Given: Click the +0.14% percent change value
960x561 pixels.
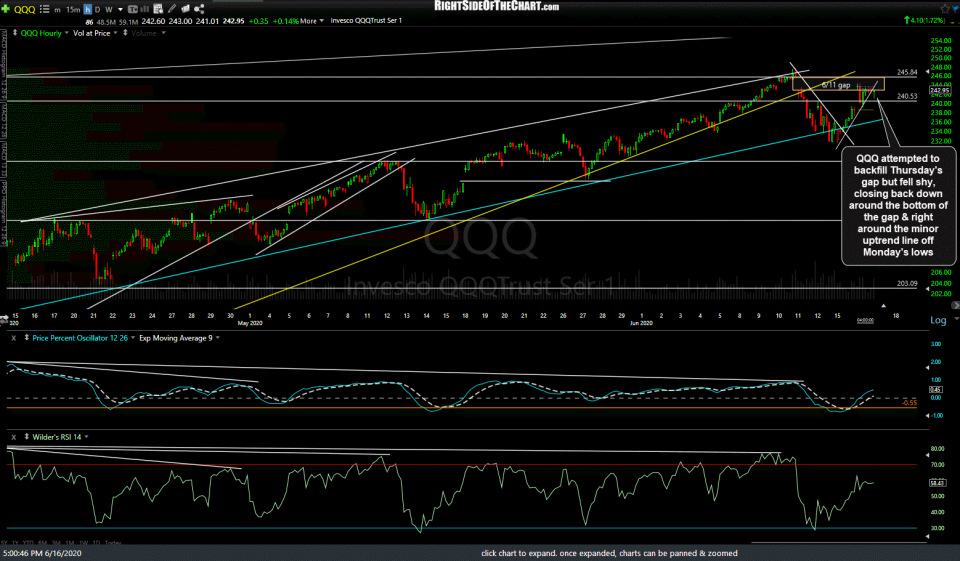Looking at the screenshot, I should [x=285, y=21].
